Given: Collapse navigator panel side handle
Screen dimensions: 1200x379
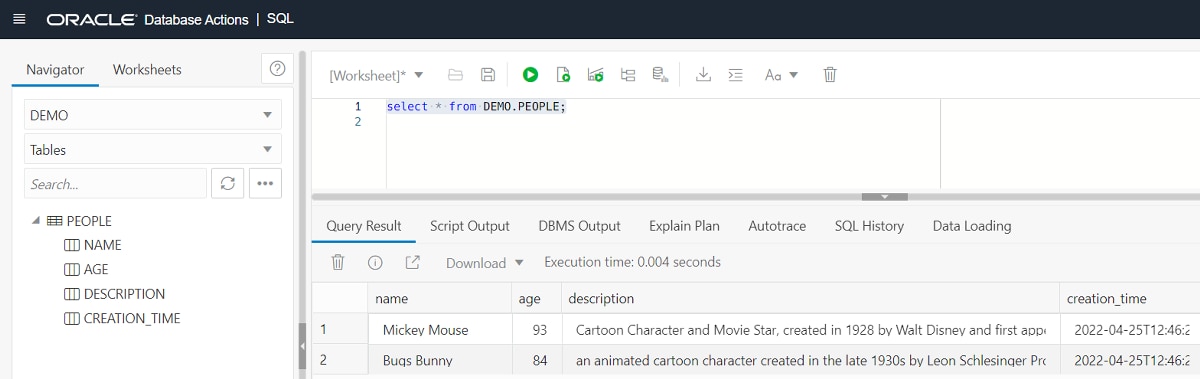Looking at the screenshot, I should [x=302, y=345].
